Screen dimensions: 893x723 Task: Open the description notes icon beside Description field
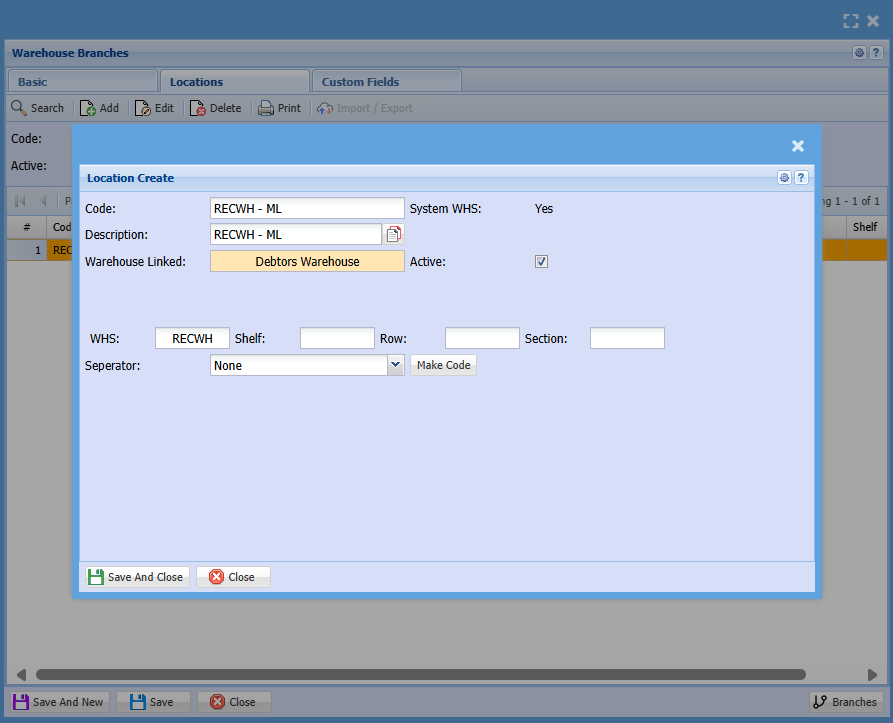(394, 235)
